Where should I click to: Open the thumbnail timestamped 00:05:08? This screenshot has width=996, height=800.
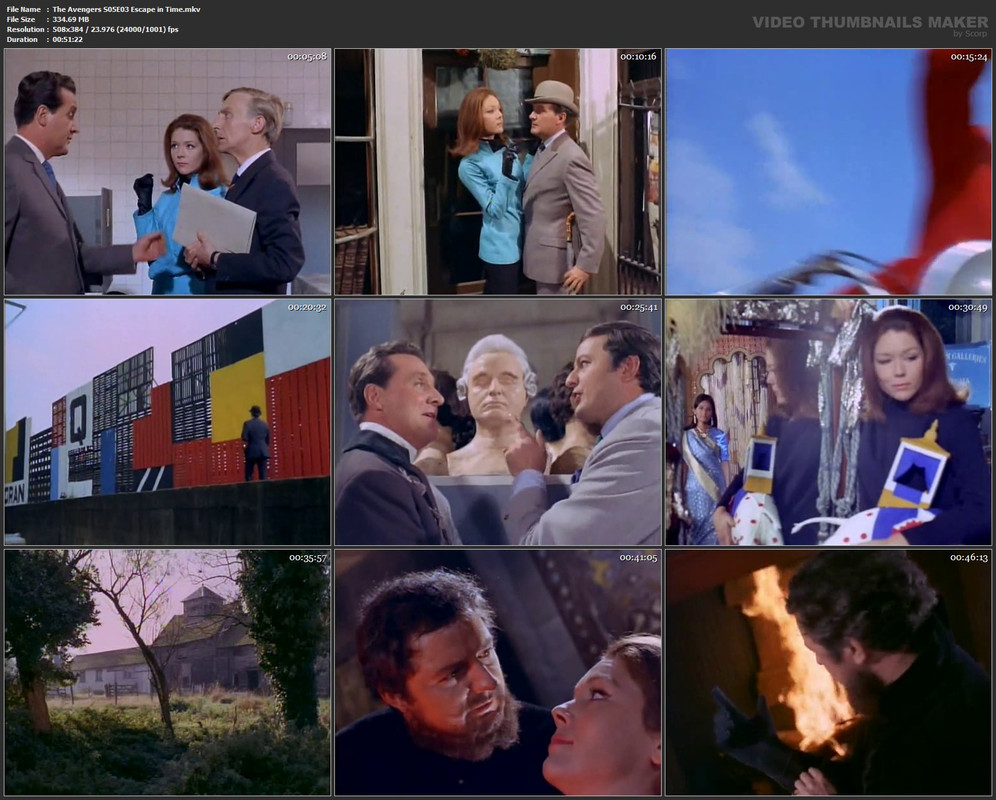coord(168,172)
